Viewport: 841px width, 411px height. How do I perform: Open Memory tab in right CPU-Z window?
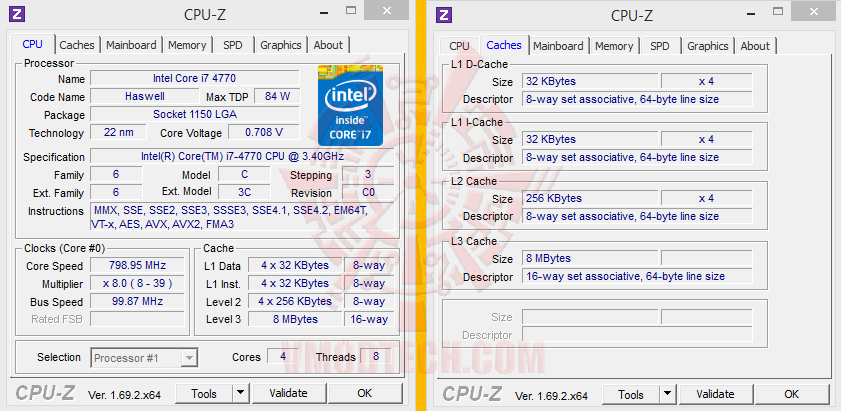point(614,46)
